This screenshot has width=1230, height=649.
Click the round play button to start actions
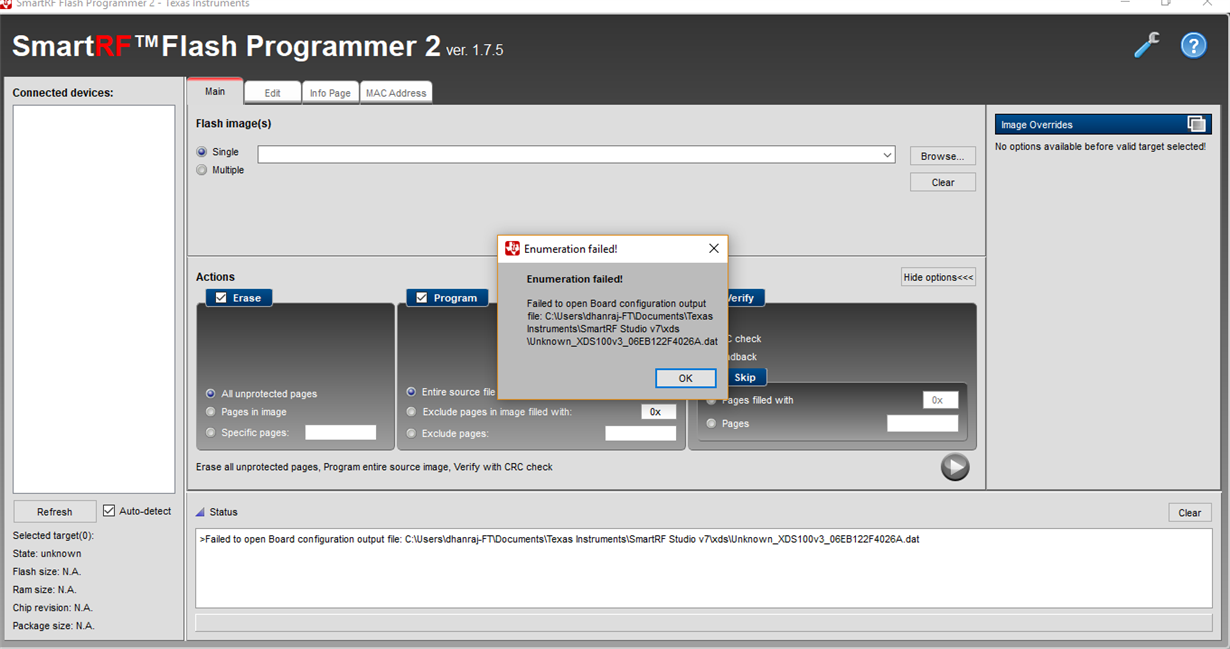click(x=955, y=467)
